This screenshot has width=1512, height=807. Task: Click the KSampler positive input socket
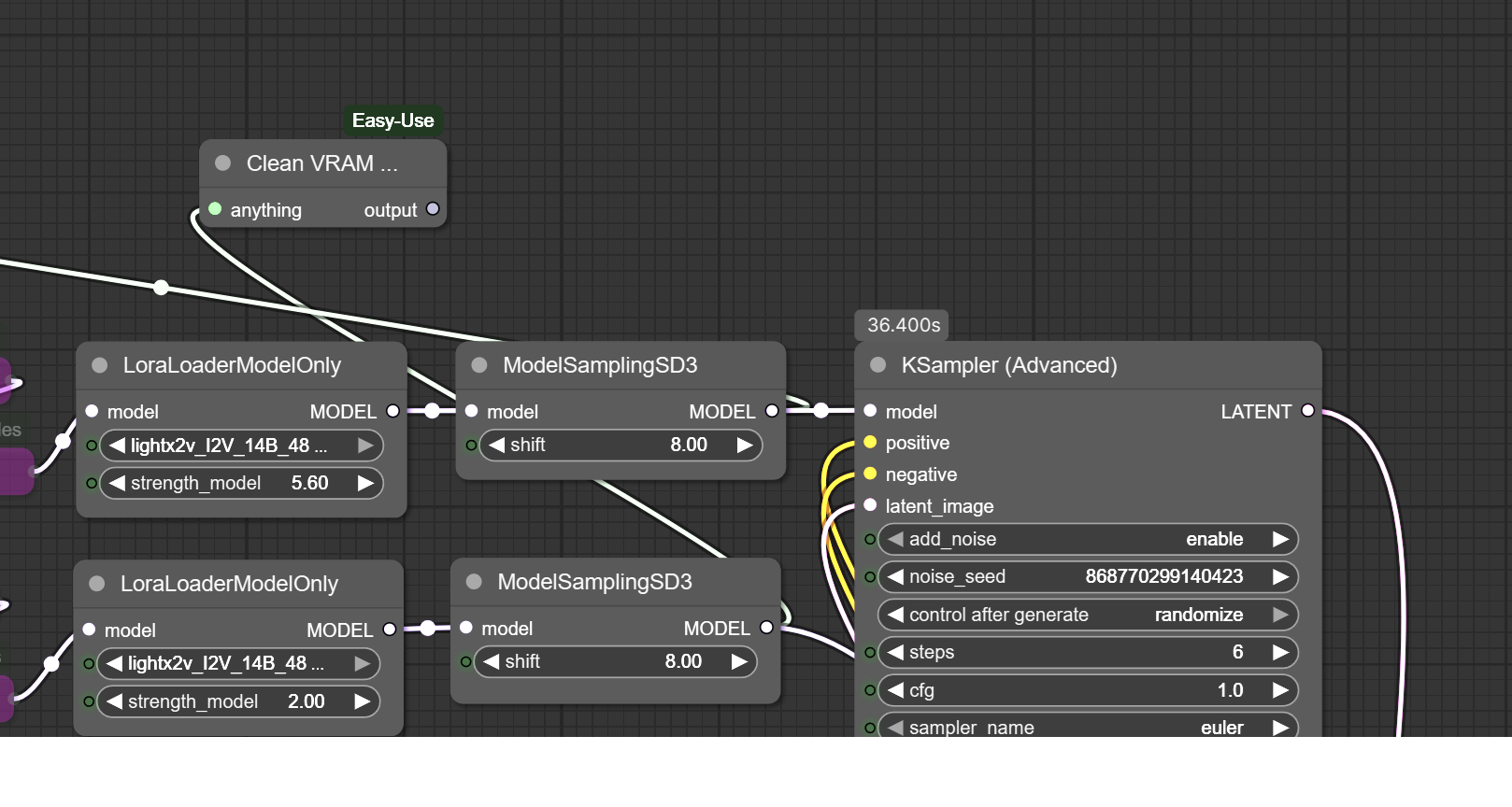click(x=870, y=442)
